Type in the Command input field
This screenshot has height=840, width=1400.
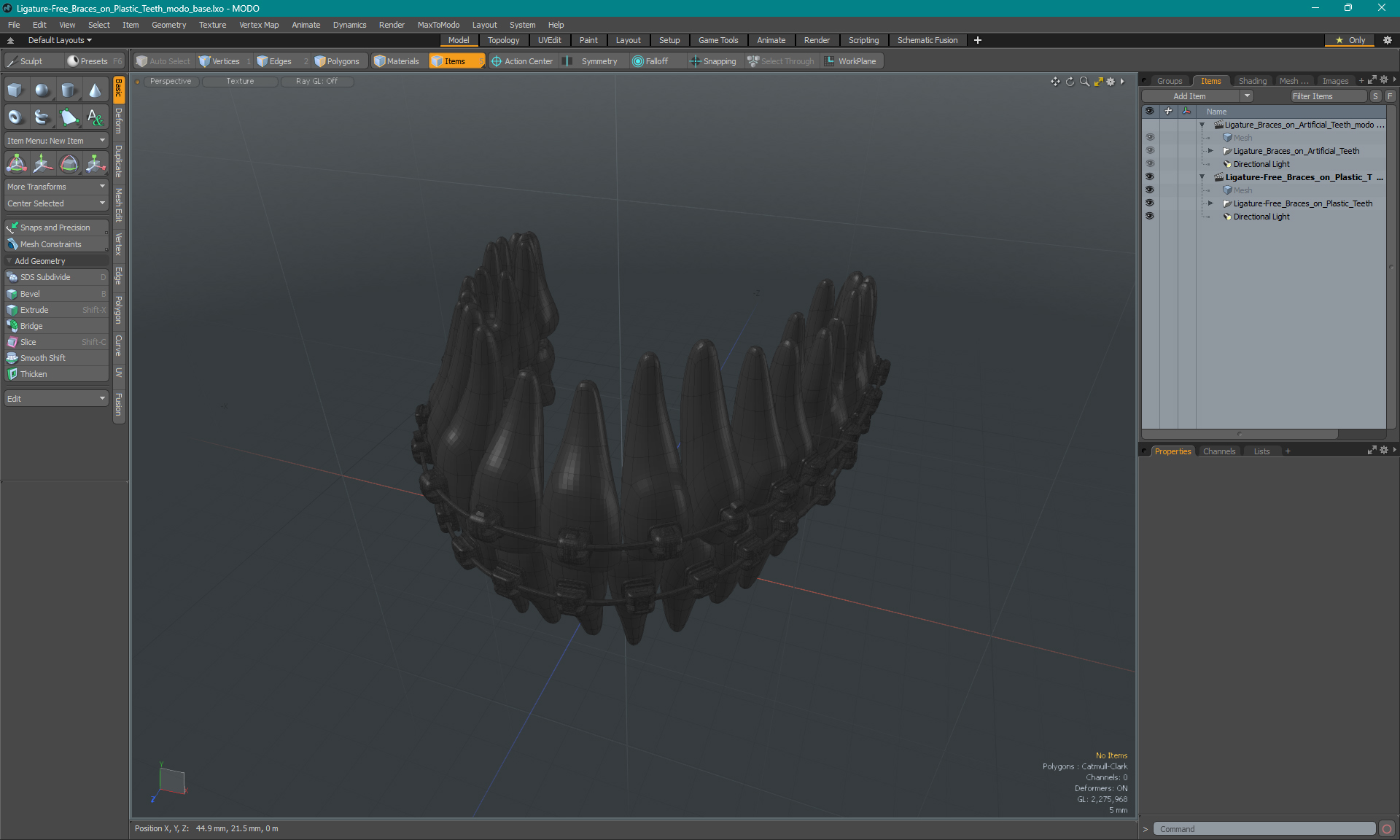point(1264,829)
